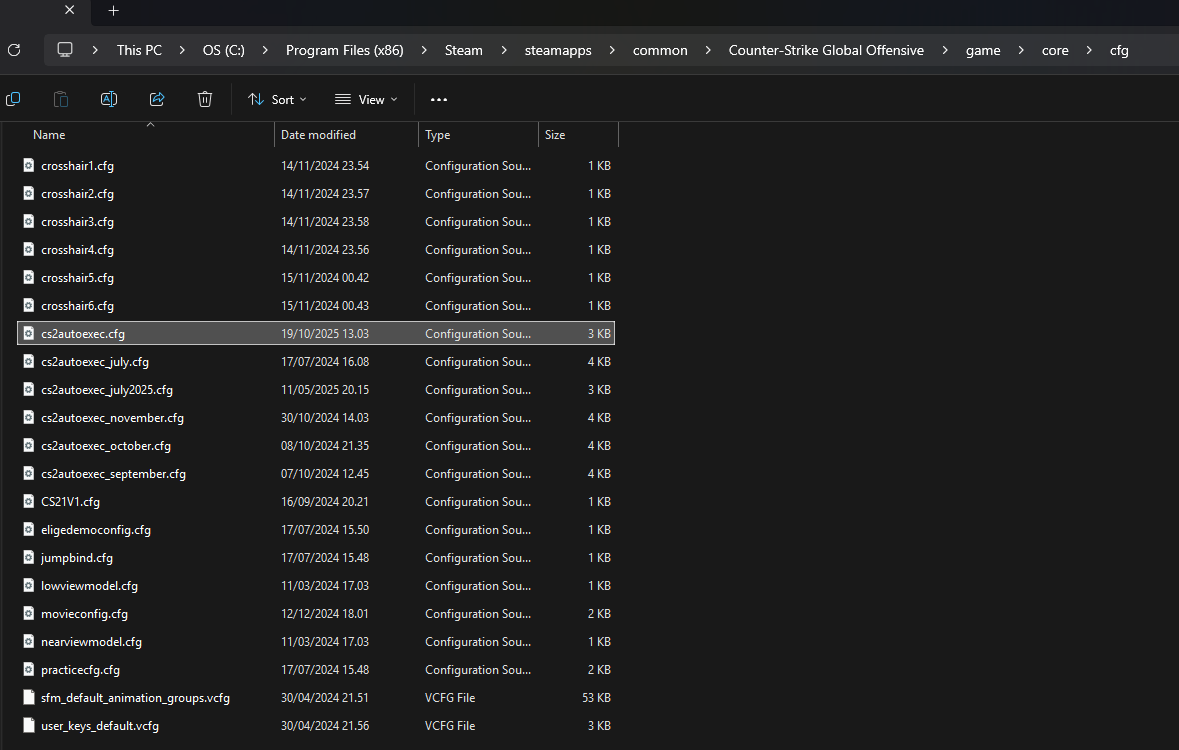Close the current tab
1179x750 pixels.
point(69,11)
